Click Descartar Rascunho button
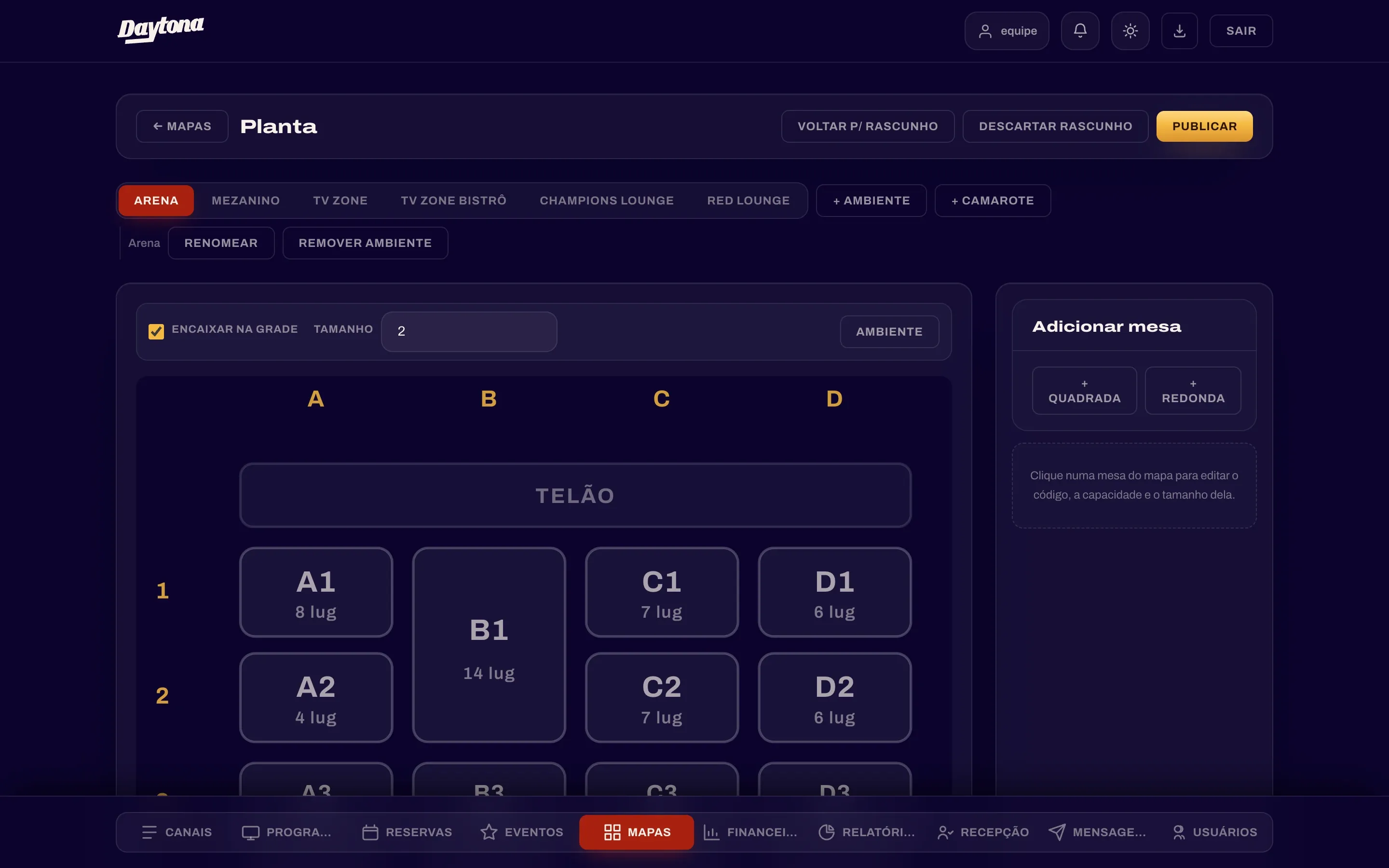The height and width of the screenshot is (868, 1389). click(1056, 126)
